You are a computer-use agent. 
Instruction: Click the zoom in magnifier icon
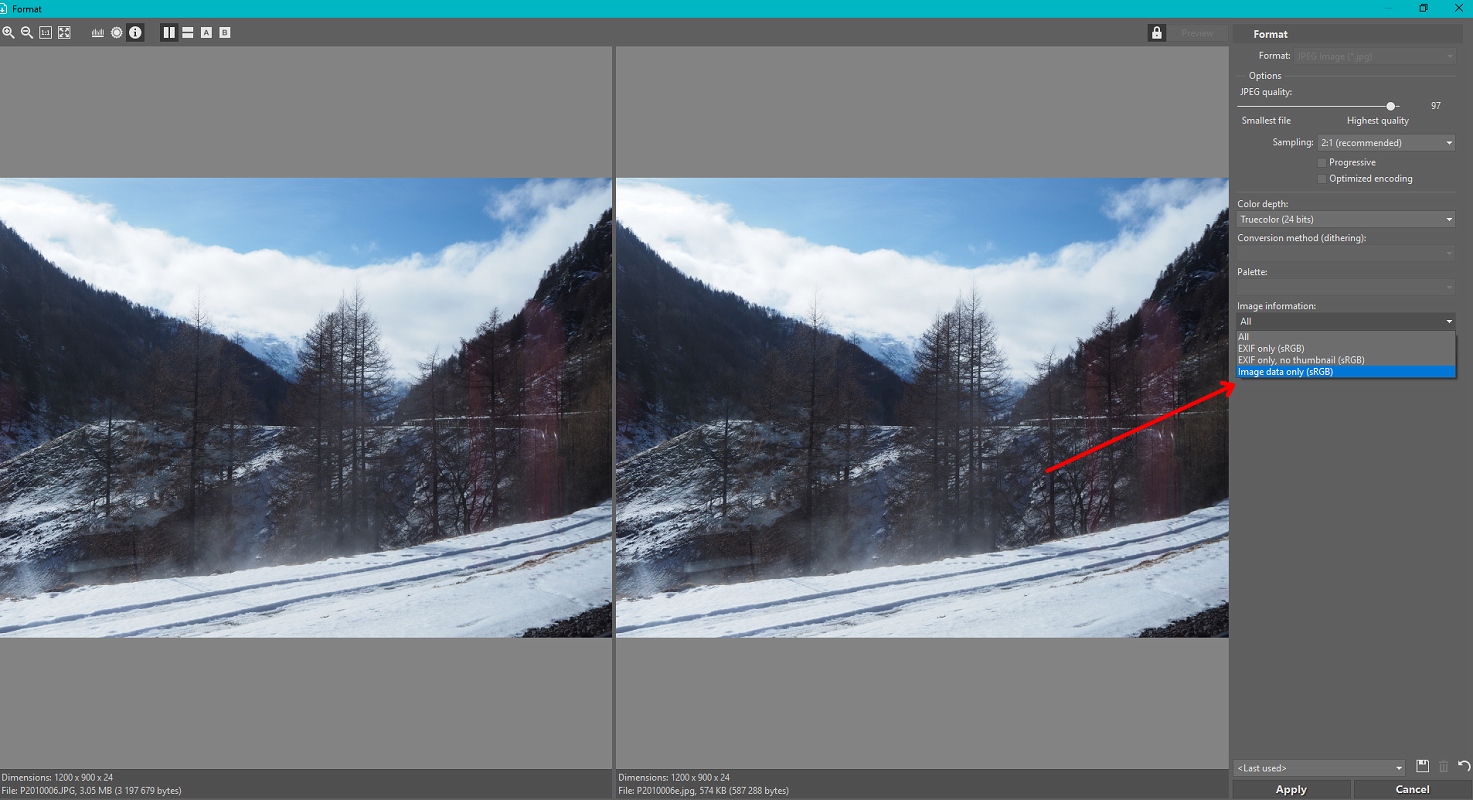pyautogui.click(x=8, y=33)
